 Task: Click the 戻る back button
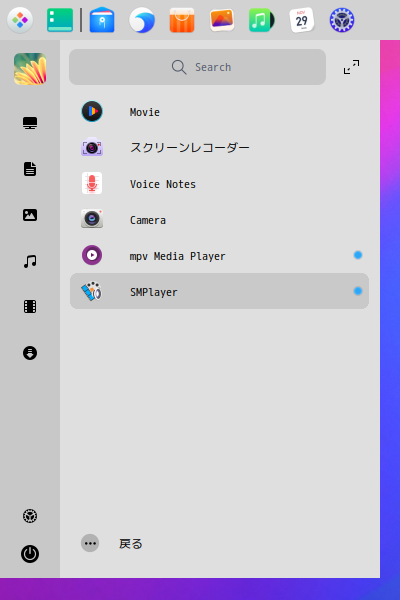[112, 543]
